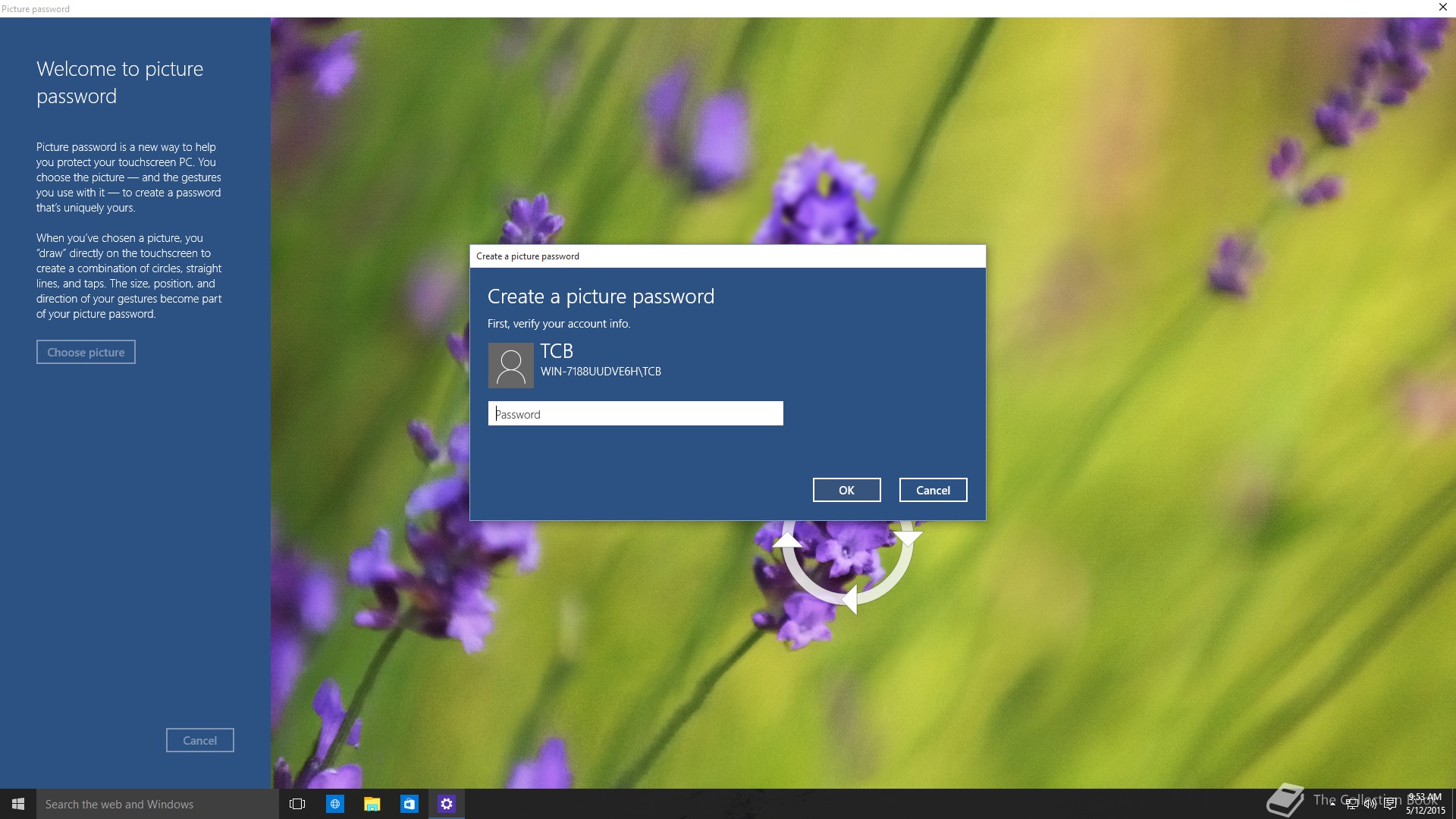
Task: Click Cancel in the left welcome panel
Action: (199, 740)
